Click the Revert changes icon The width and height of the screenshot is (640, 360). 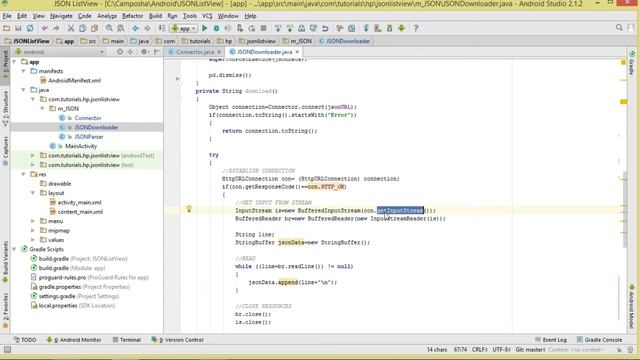point(325,28)
